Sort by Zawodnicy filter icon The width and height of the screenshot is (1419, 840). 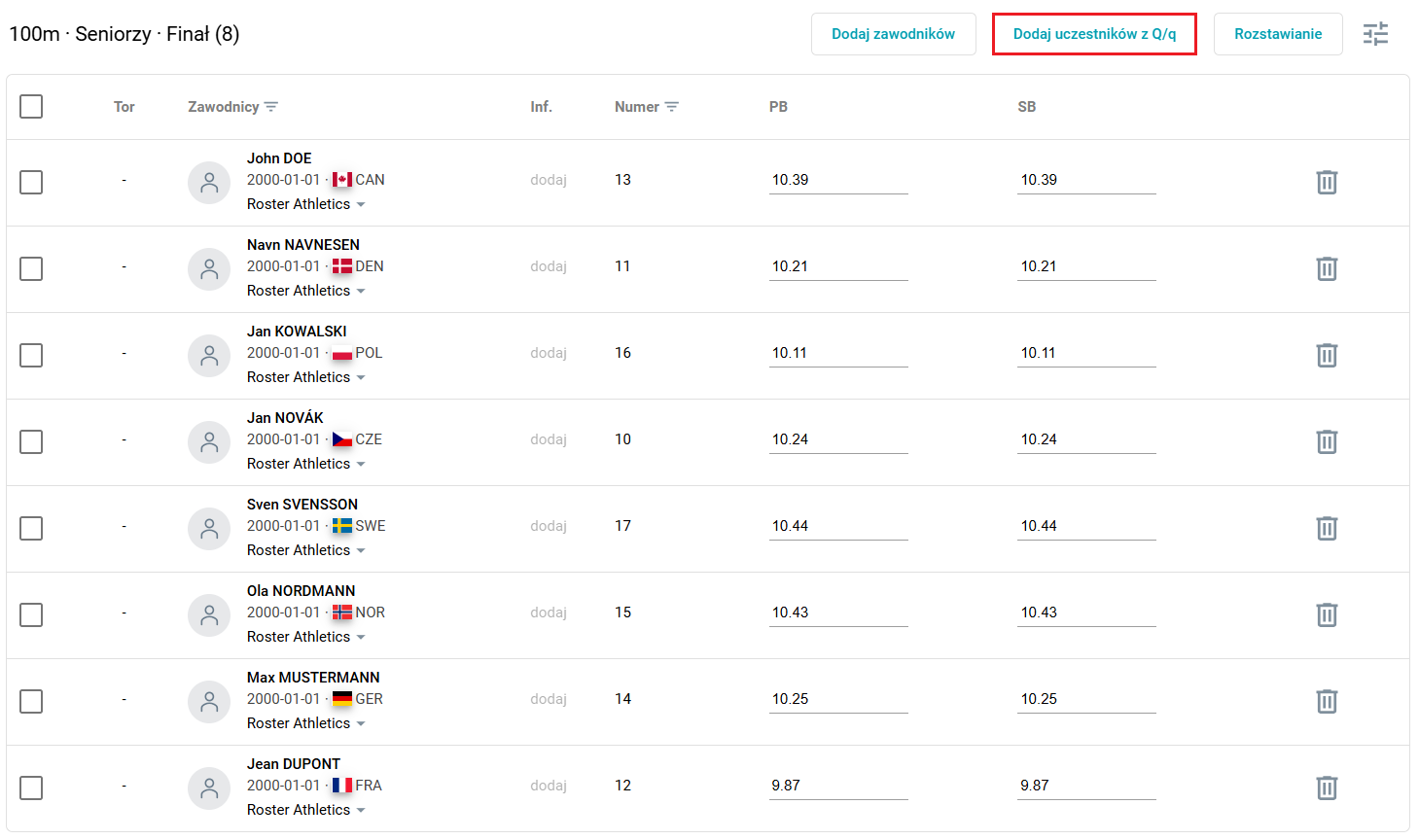(271, 107)
